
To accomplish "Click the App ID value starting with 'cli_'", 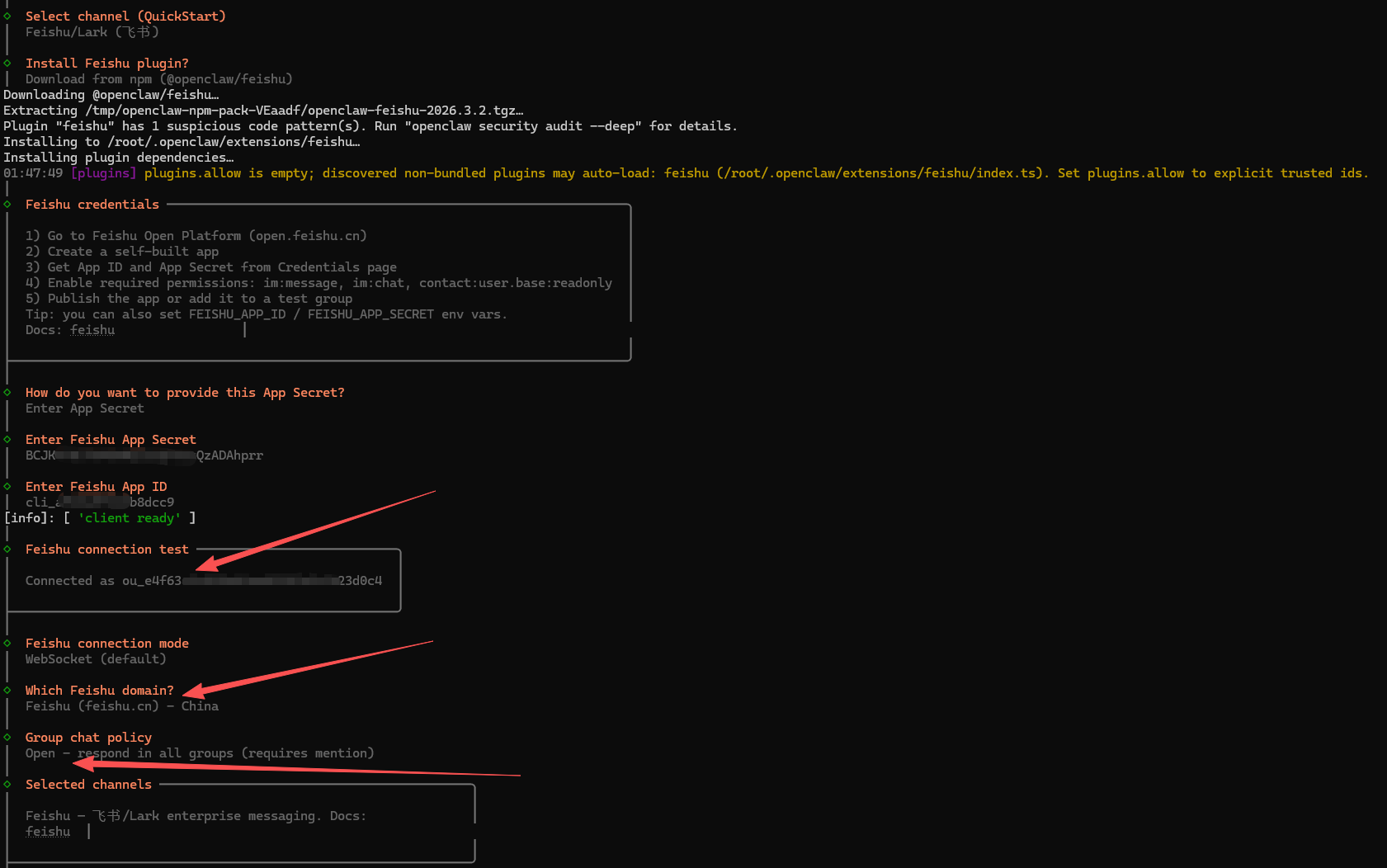I will tap(100, 502).
